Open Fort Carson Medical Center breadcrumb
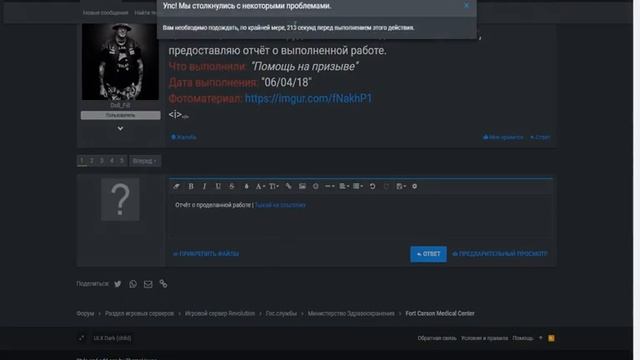The height and width of the screenshot is (360, 640). pyautogui.click(x=440, y=313)
